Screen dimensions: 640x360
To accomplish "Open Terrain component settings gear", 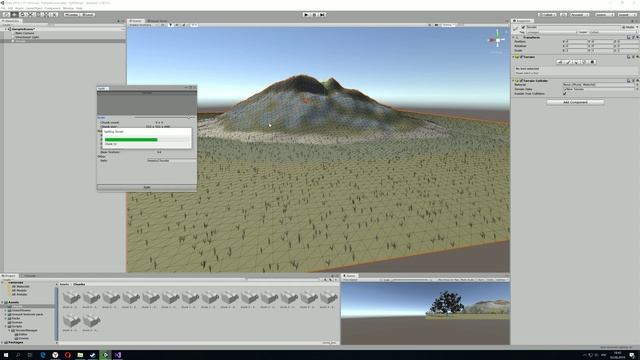I will coord(637,57).
